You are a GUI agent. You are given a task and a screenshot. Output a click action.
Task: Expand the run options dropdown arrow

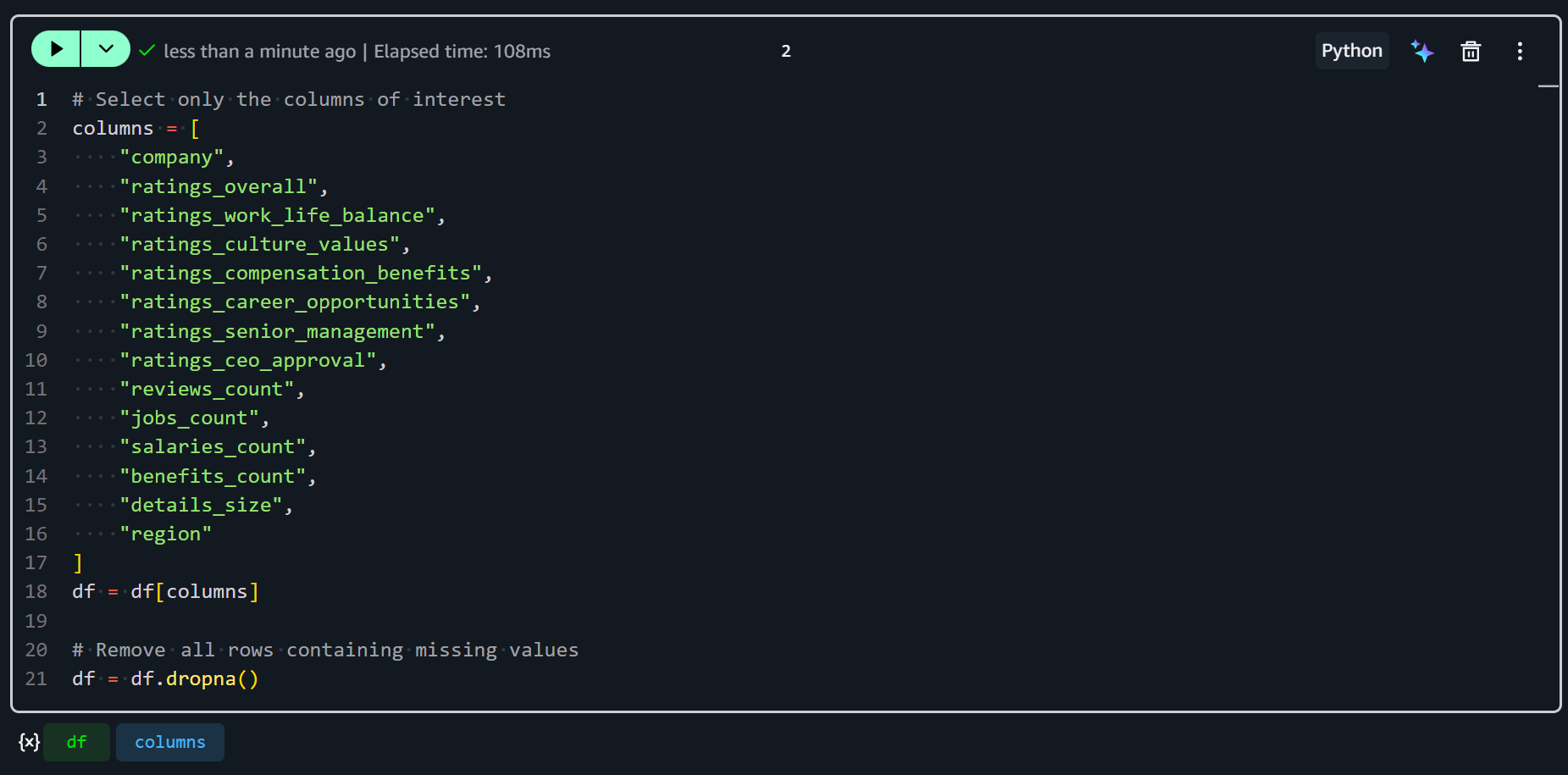click(106, 49)
